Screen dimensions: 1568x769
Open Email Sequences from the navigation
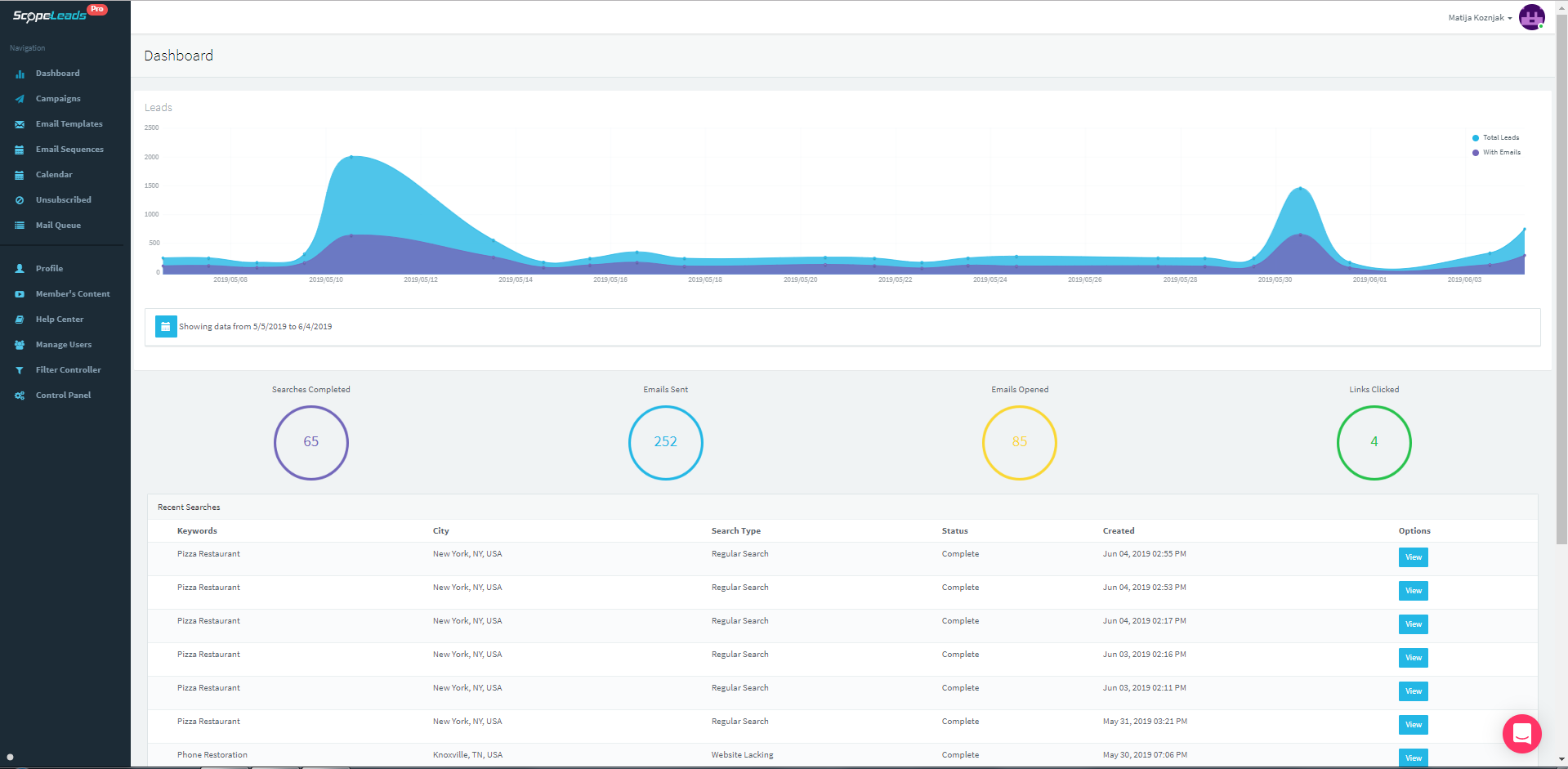pos(69,150)
